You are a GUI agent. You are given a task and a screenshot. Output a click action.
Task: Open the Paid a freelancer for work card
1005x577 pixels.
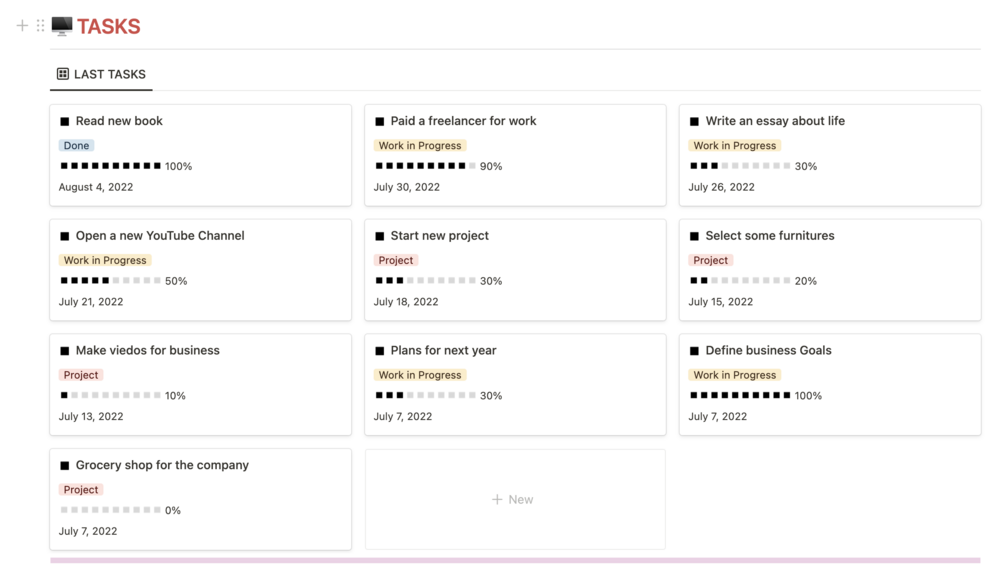(x=463, y=121)
